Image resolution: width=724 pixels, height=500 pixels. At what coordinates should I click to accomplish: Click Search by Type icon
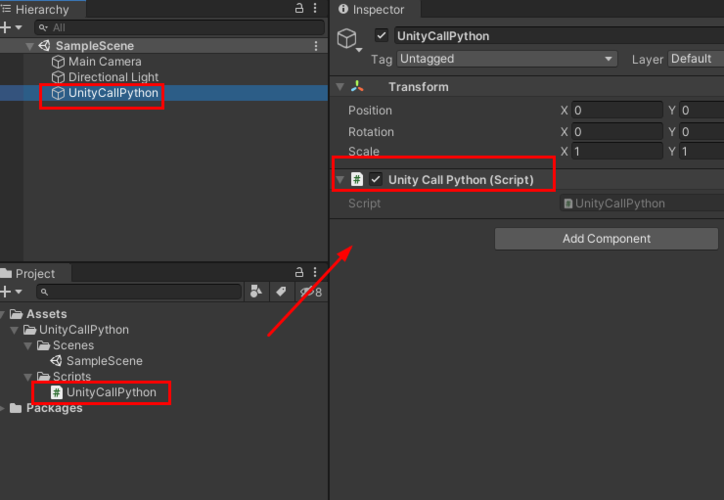pyautogui.click(x=256, y=292)
